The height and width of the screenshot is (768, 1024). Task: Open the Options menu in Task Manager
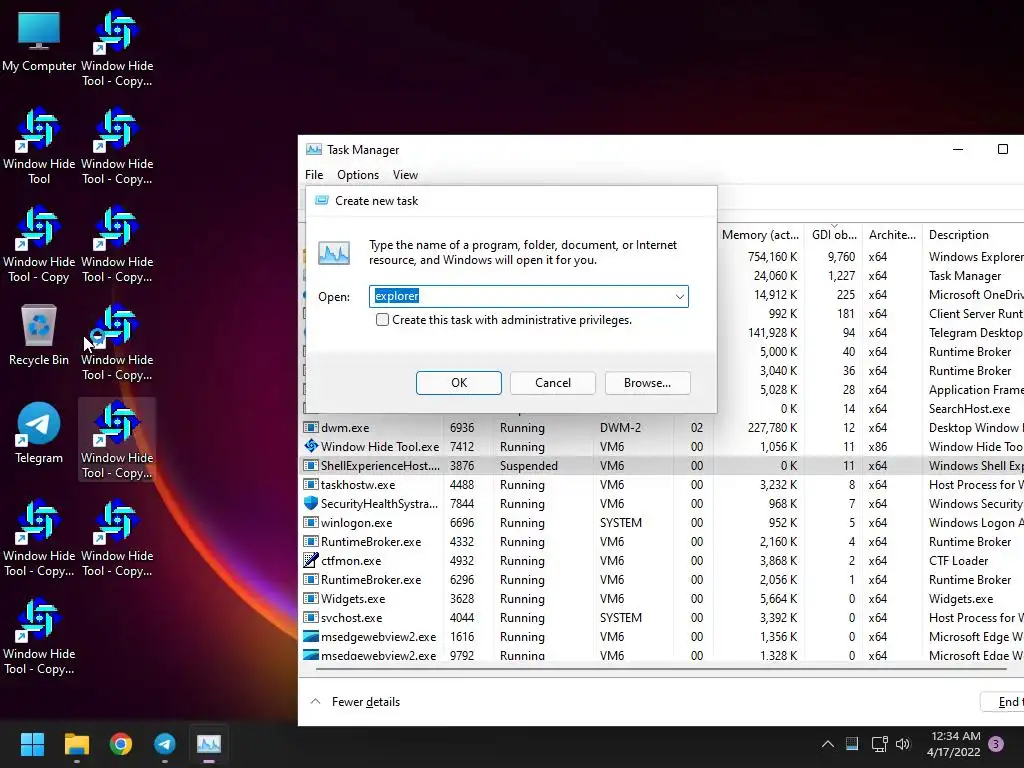click(358, 175)
